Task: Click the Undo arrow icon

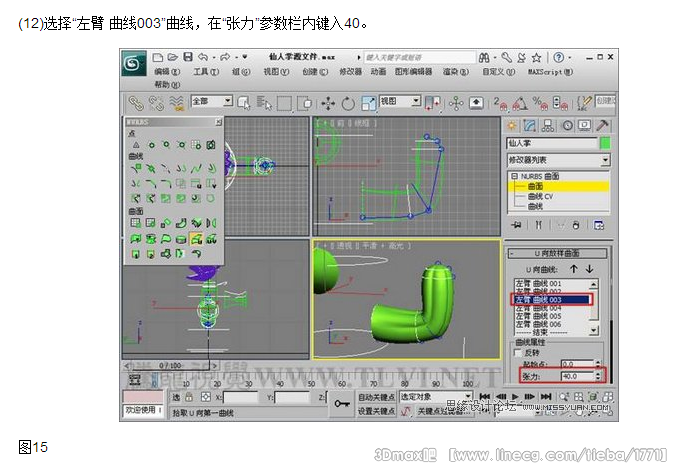Action: [x=203, y=57]
